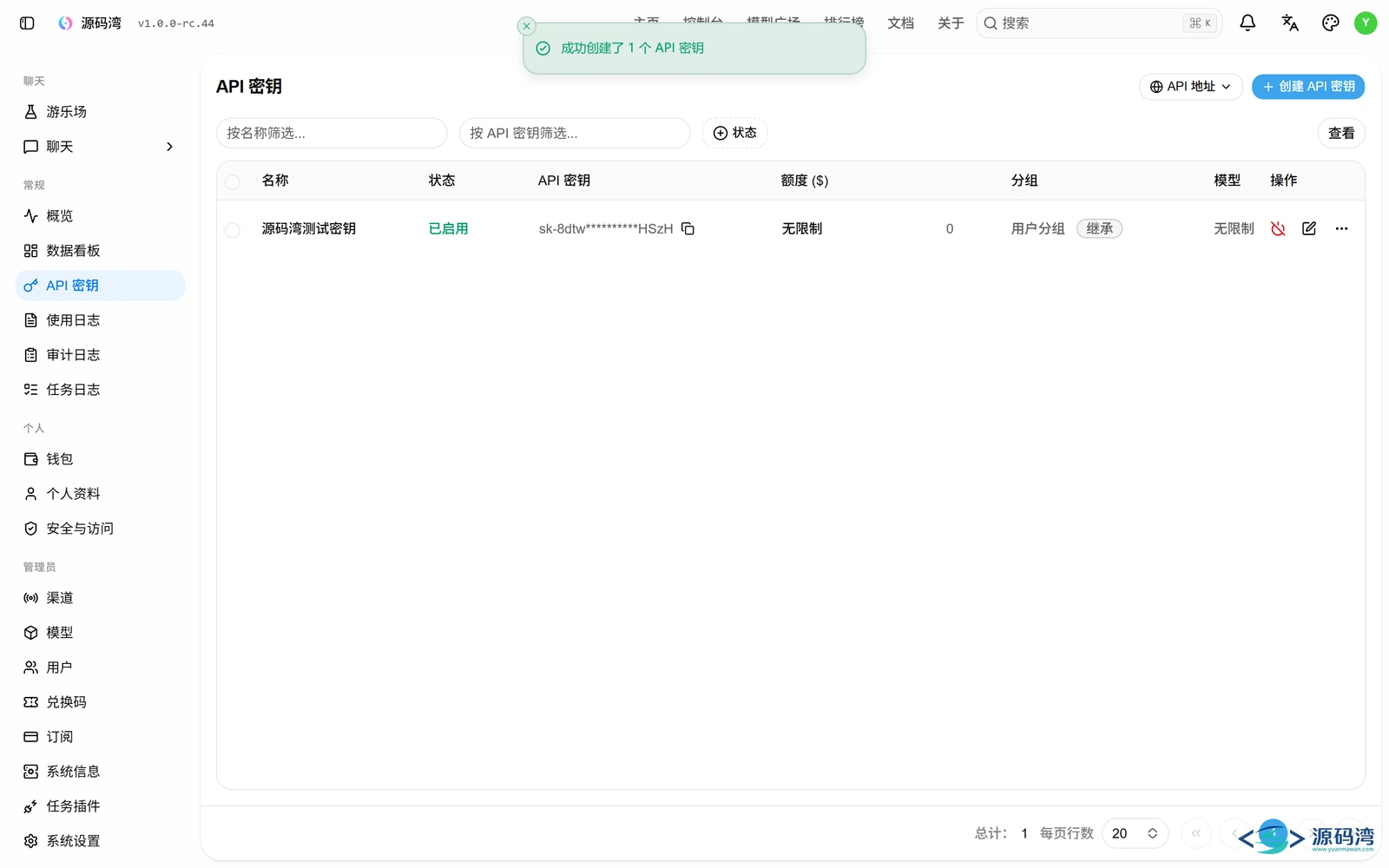The image size is (1389, 868).
Task: Open 数据看板 dashboard in sidebar
Action: (x=101, y=251)
